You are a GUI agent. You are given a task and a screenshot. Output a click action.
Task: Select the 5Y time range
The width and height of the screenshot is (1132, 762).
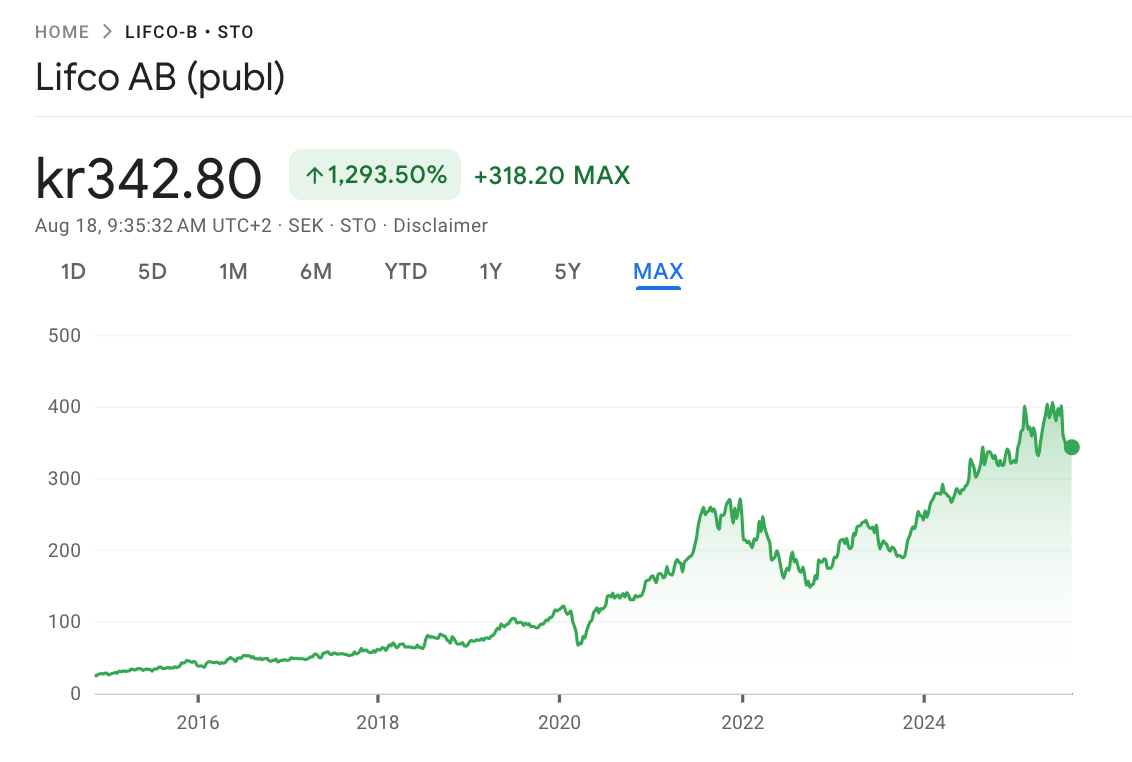tap(567, 271)
